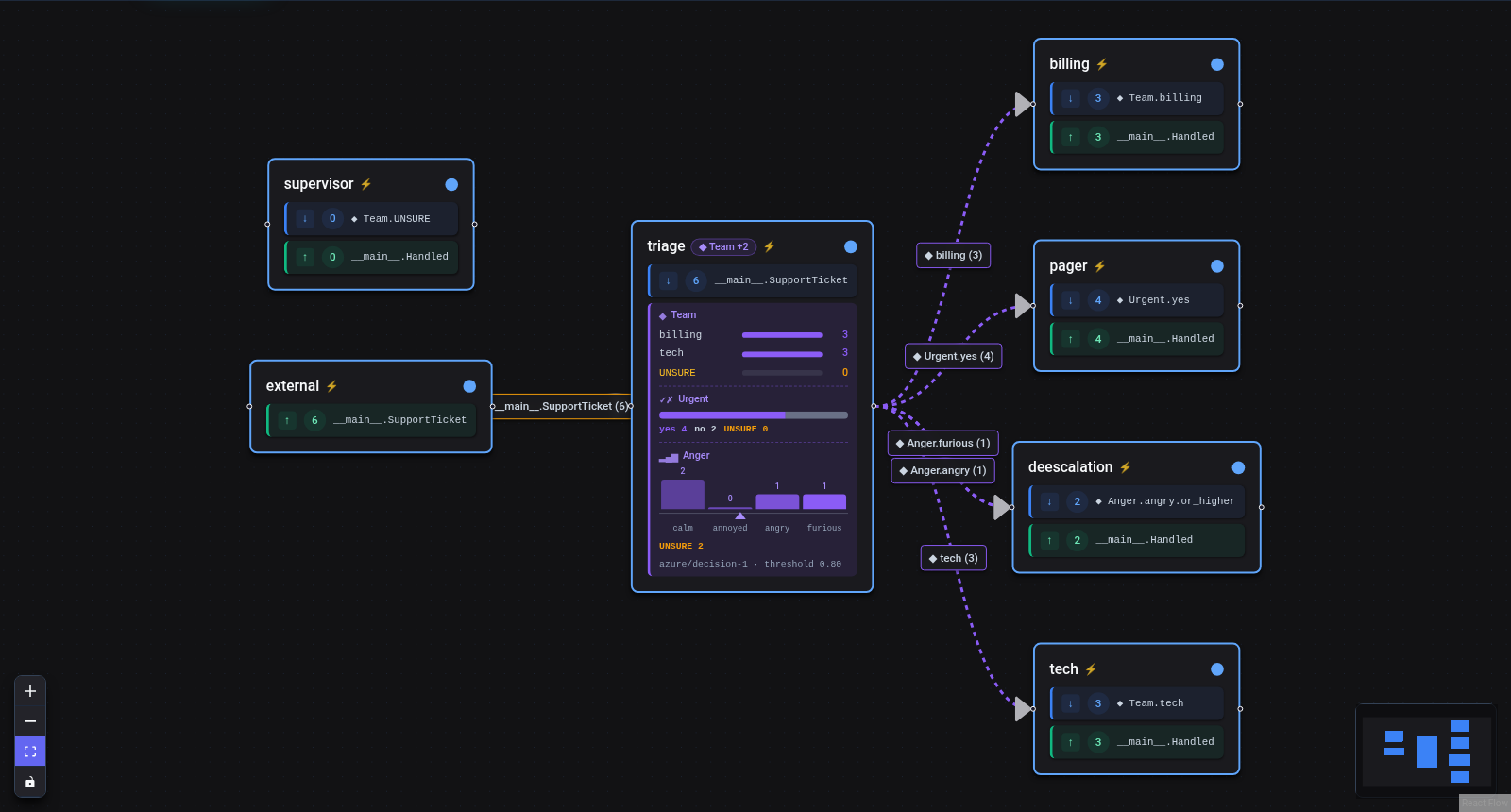Click the Anger threshold triangle marker

pyautogui.click(x=740, y=516)
